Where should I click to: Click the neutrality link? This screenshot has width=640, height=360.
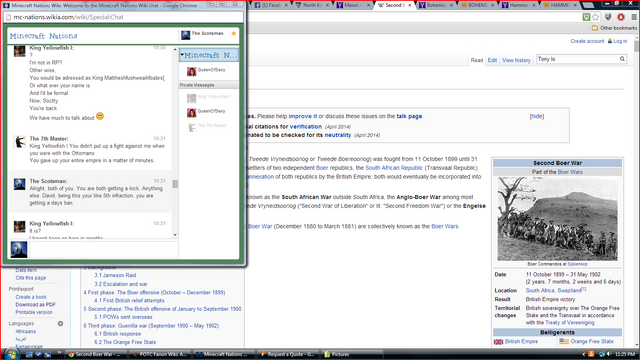(x=338, y=135)
